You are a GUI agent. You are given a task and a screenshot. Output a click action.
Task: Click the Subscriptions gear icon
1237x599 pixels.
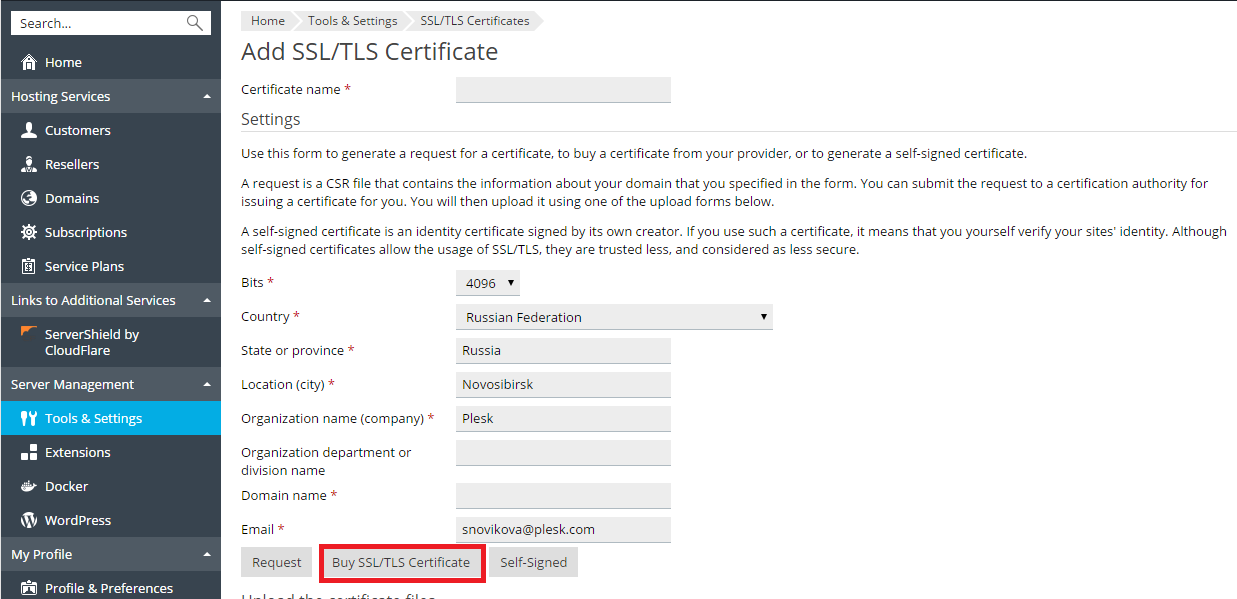(29, 232)
